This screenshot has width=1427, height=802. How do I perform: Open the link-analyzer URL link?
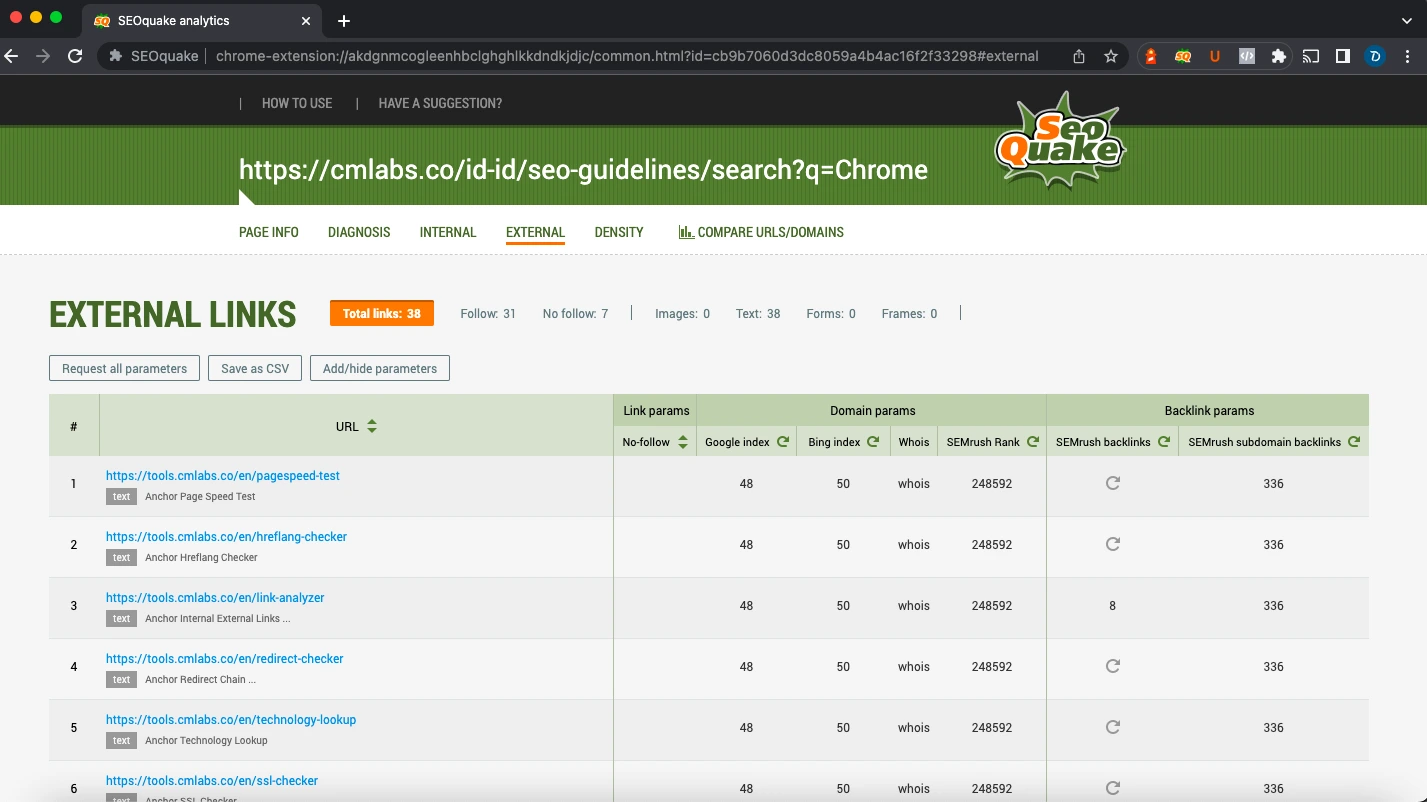pyautogui.click(x=214, y=597)
